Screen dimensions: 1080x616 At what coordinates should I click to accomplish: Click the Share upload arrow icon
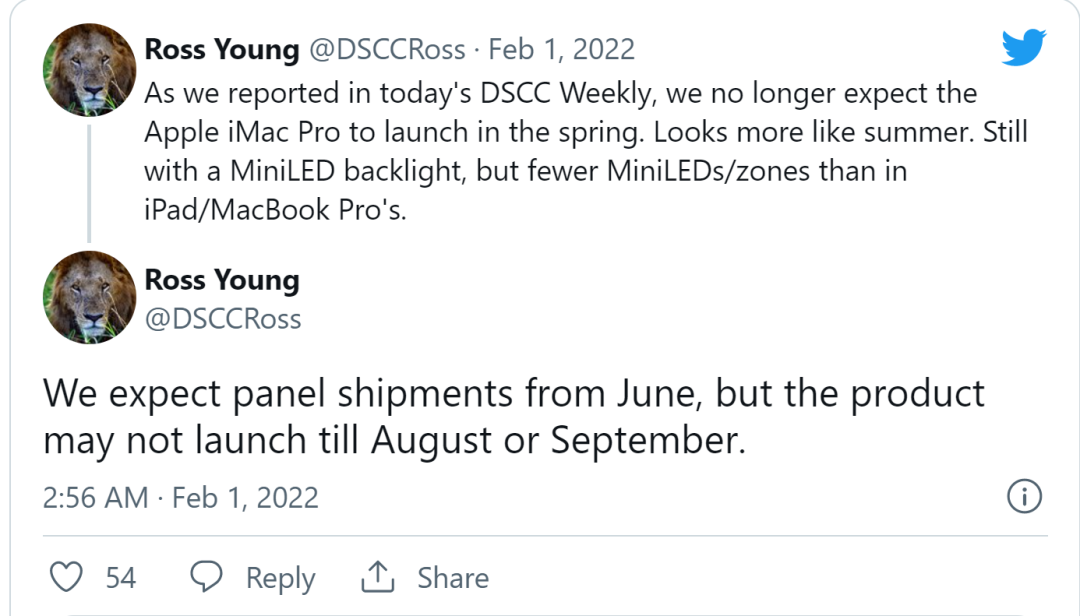click(x=376, y=577)
